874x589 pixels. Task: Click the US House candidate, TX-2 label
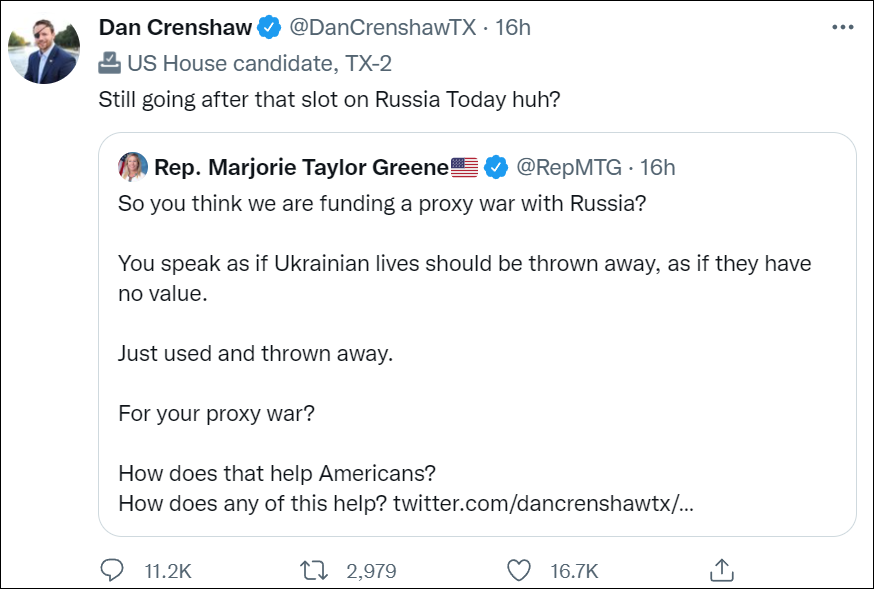[x=259, y=64]
